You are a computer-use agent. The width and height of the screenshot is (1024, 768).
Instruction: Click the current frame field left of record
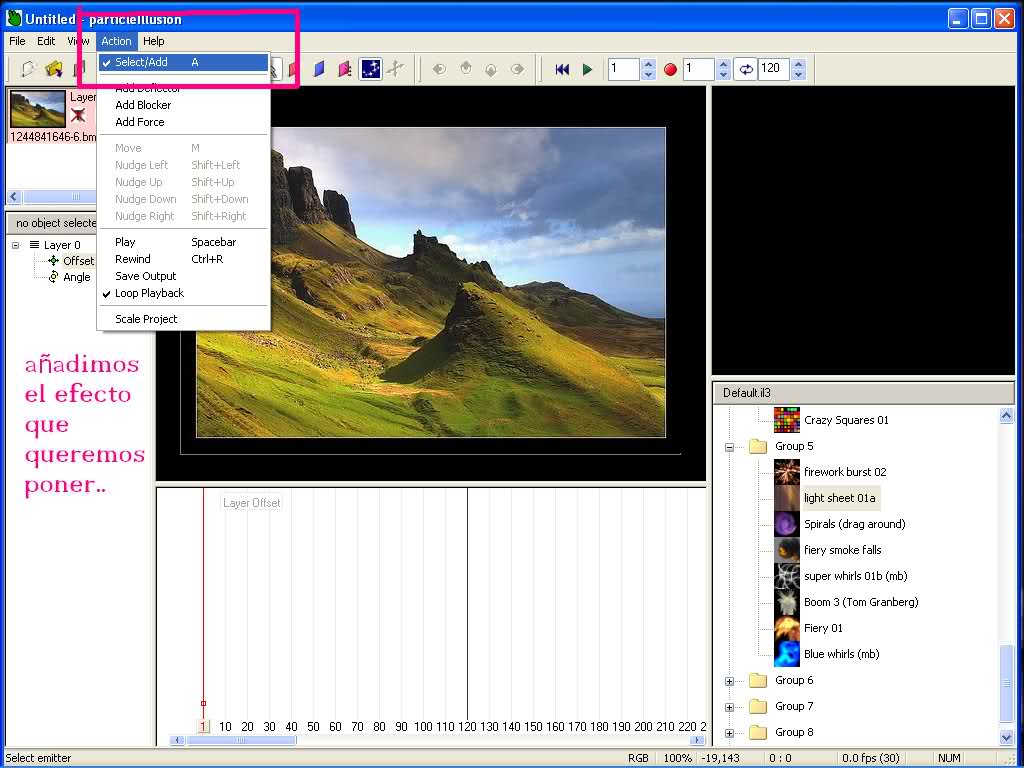(x=624, y=69)
